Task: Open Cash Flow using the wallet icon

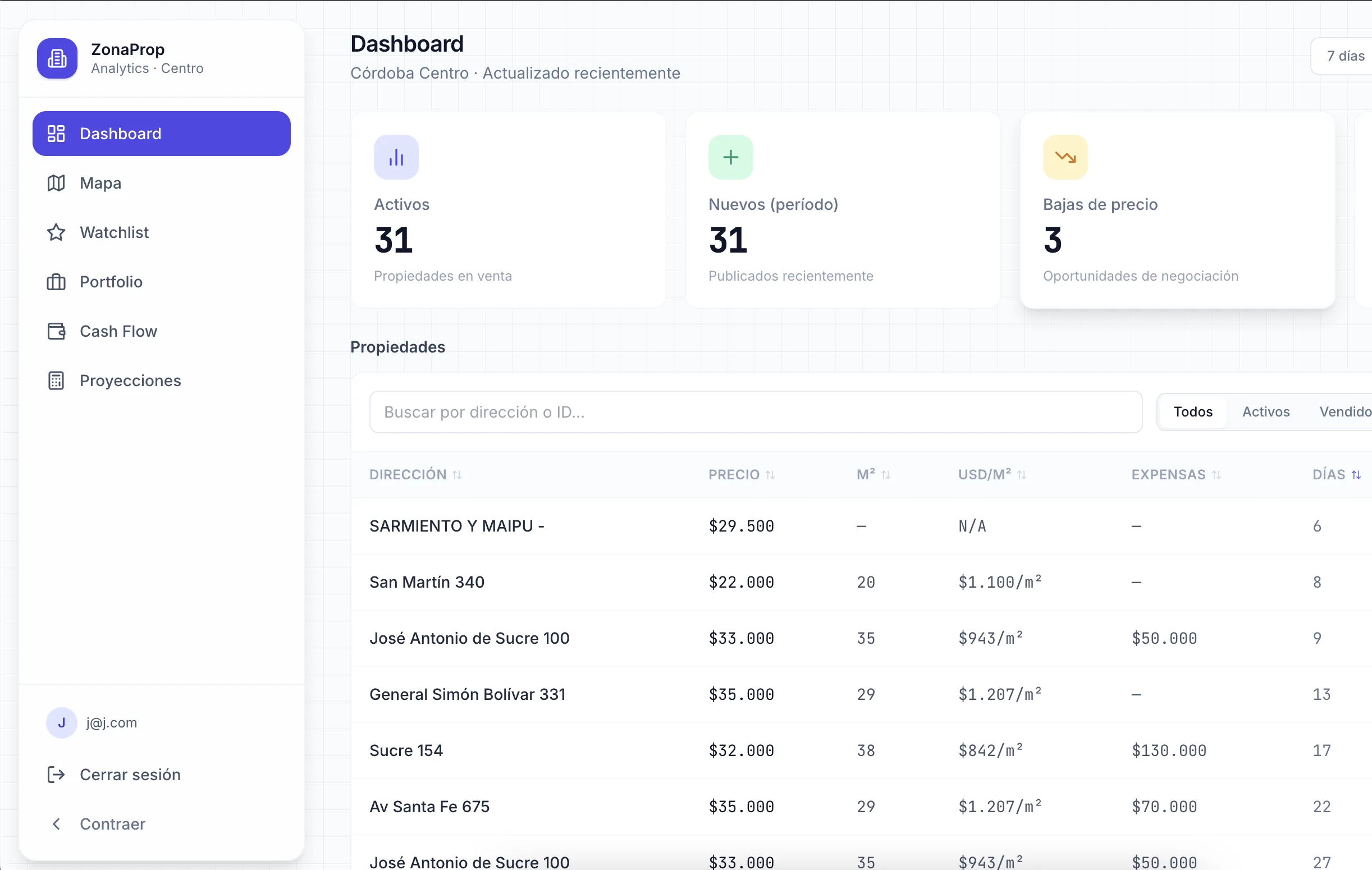Action: pyautogui.click(x=56, y=331)
